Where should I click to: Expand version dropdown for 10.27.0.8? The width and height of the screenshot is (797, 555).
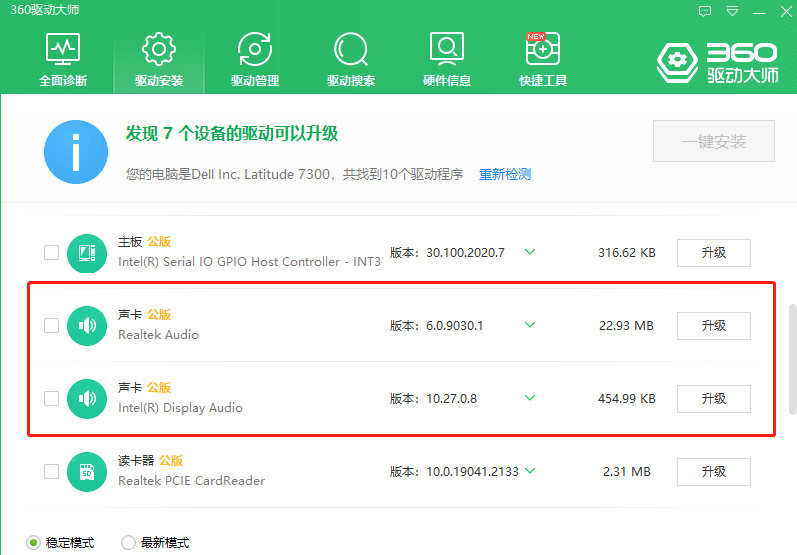(x=530, y=398)
